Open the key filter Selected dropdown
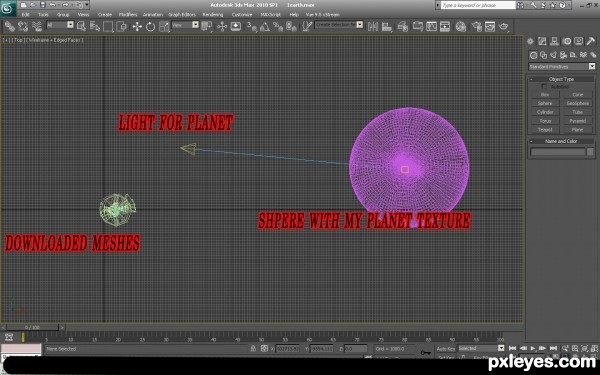600x375 pixels. pos(481,348)
